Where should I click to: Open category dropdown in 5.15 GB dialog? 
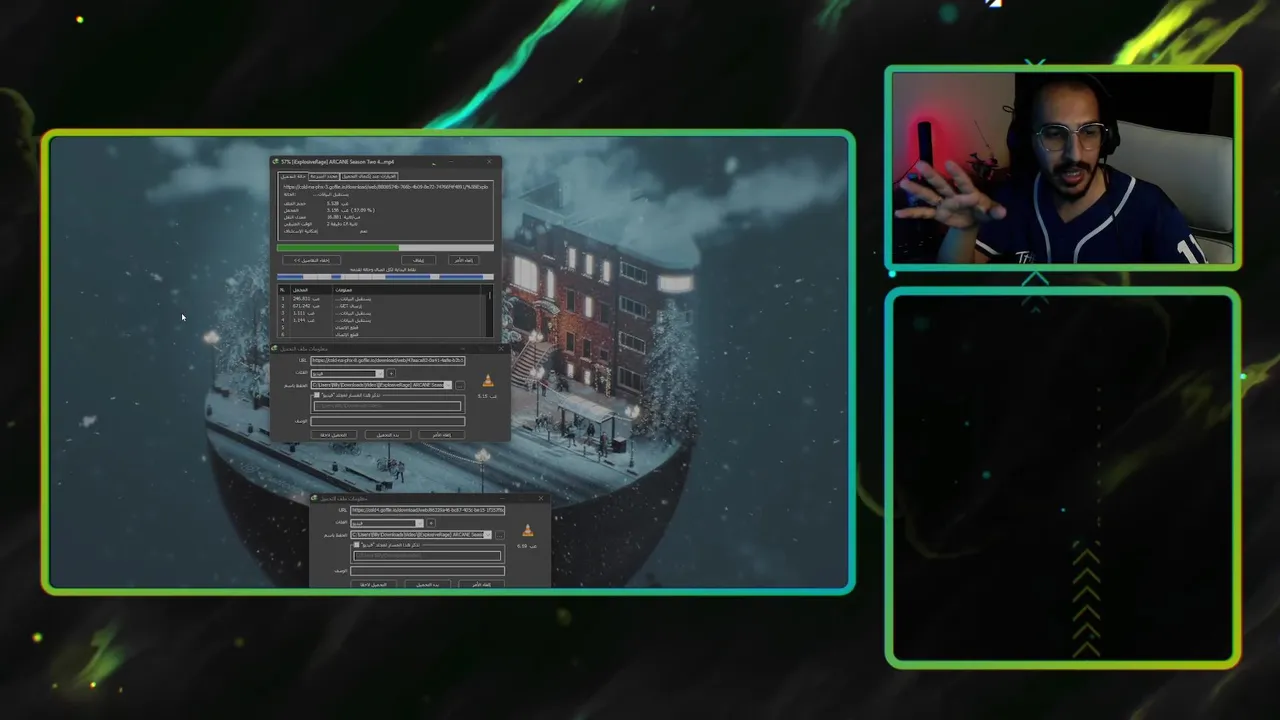pyautogui.click(x=347, y=374)
